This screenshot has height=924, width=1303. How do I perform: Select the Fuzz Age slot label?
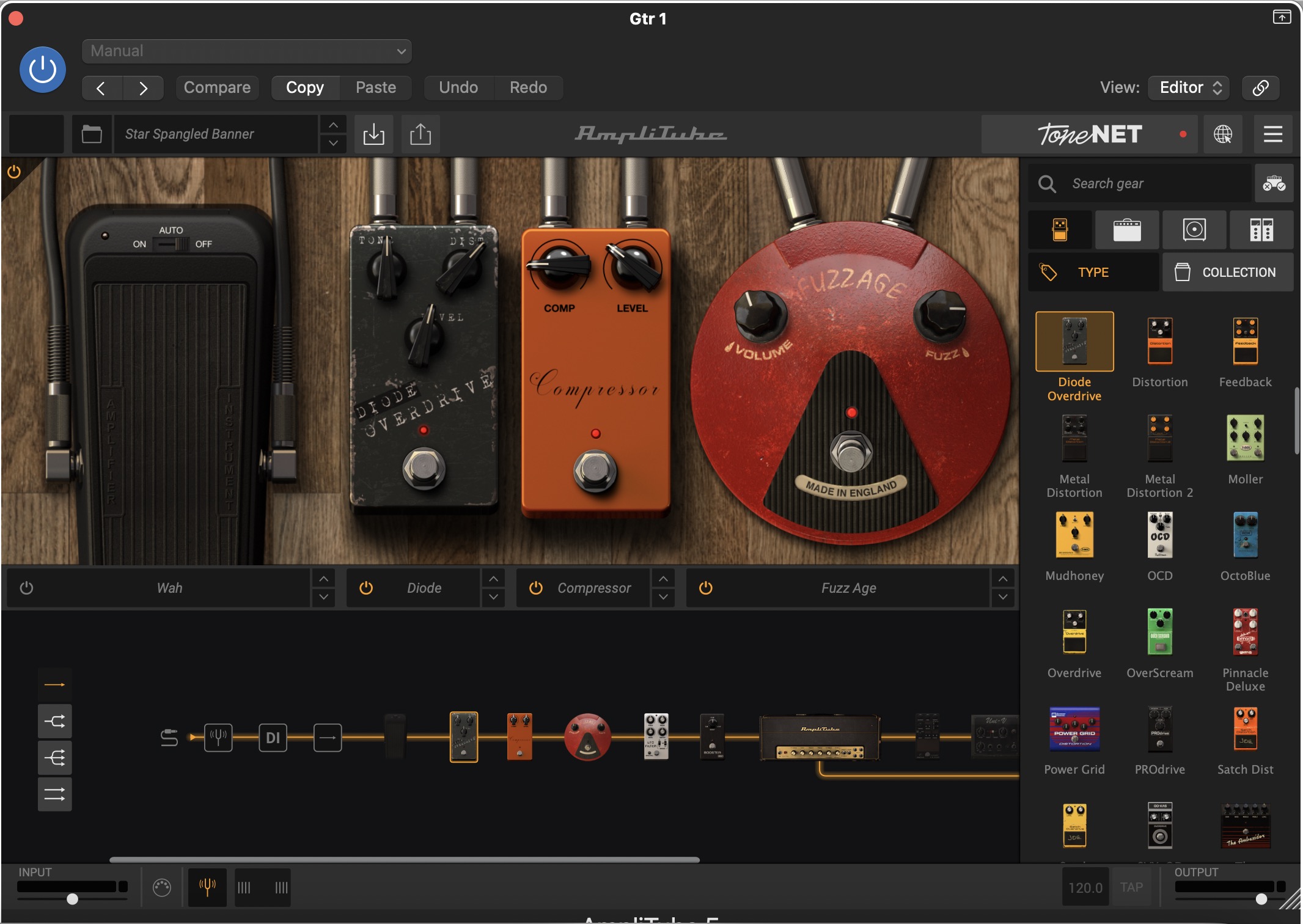pyautogui.click(x=848, y=588)
